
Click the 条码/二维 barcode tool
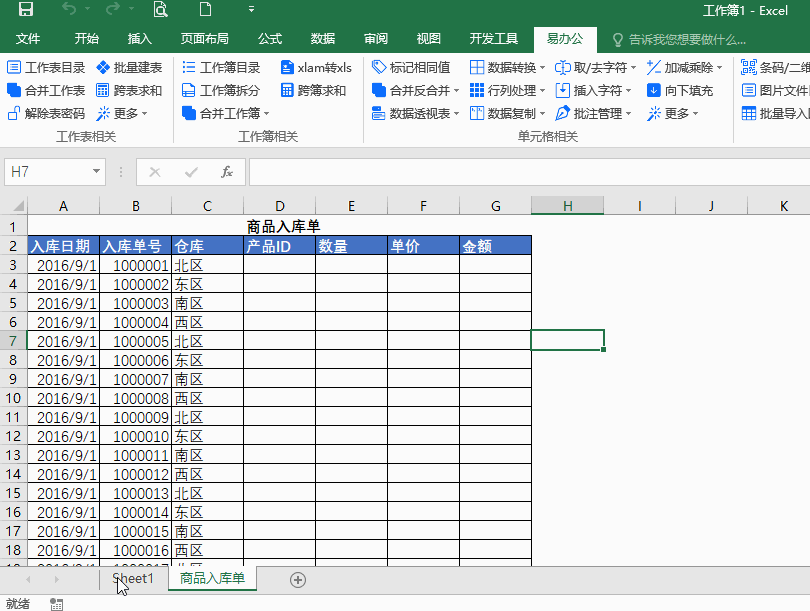click(775, 68)
